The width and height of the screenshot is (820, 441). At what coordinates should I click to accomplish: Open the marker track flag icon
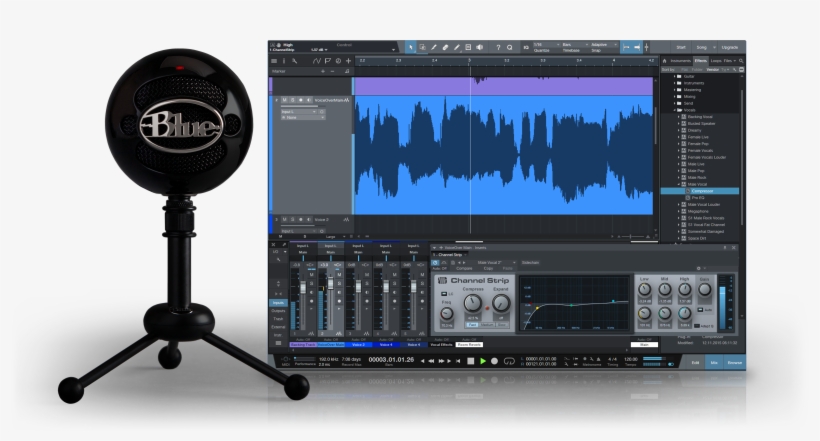point(327,61)
